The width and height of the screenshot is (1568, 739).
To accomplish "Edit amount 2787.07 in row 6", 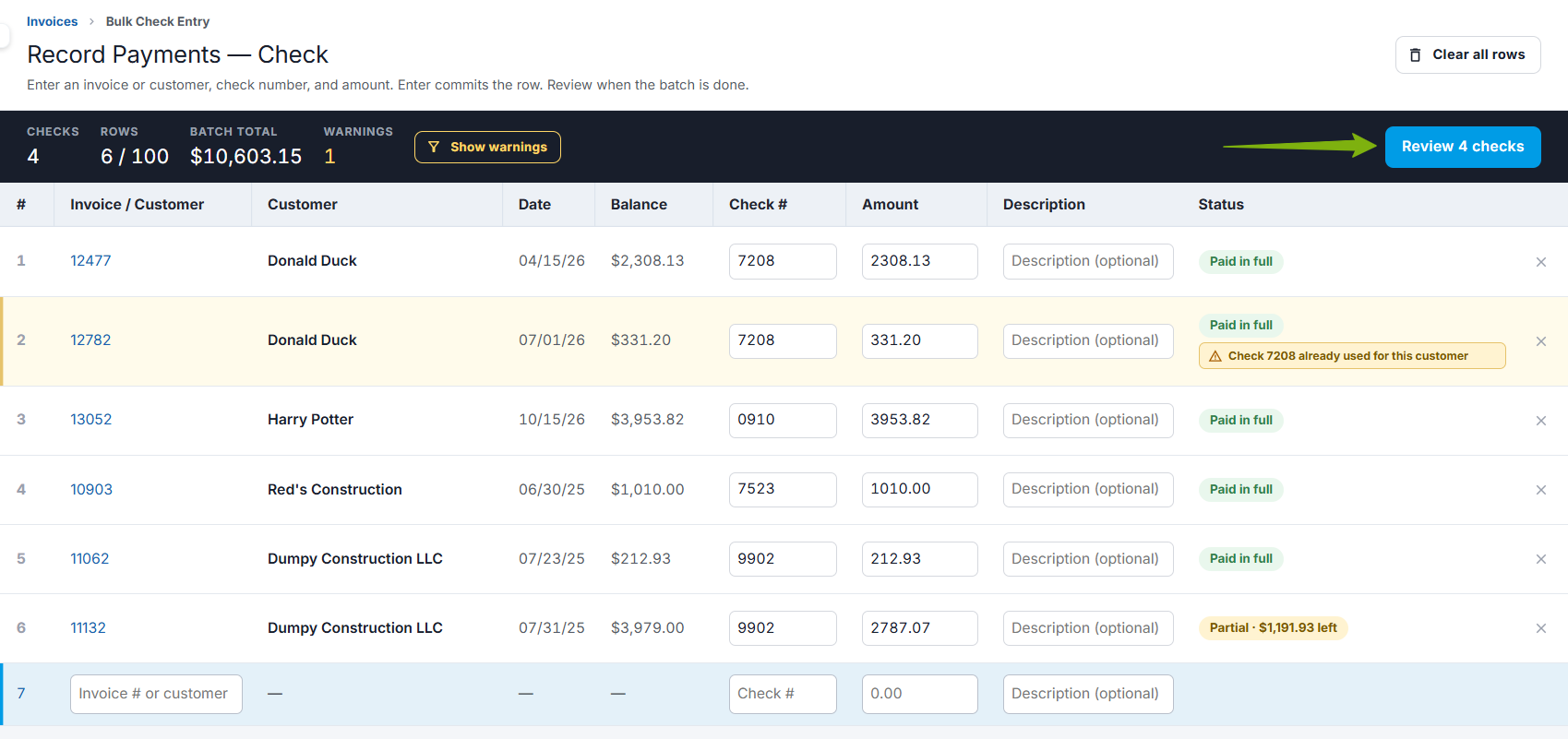I will pos(919,628).
